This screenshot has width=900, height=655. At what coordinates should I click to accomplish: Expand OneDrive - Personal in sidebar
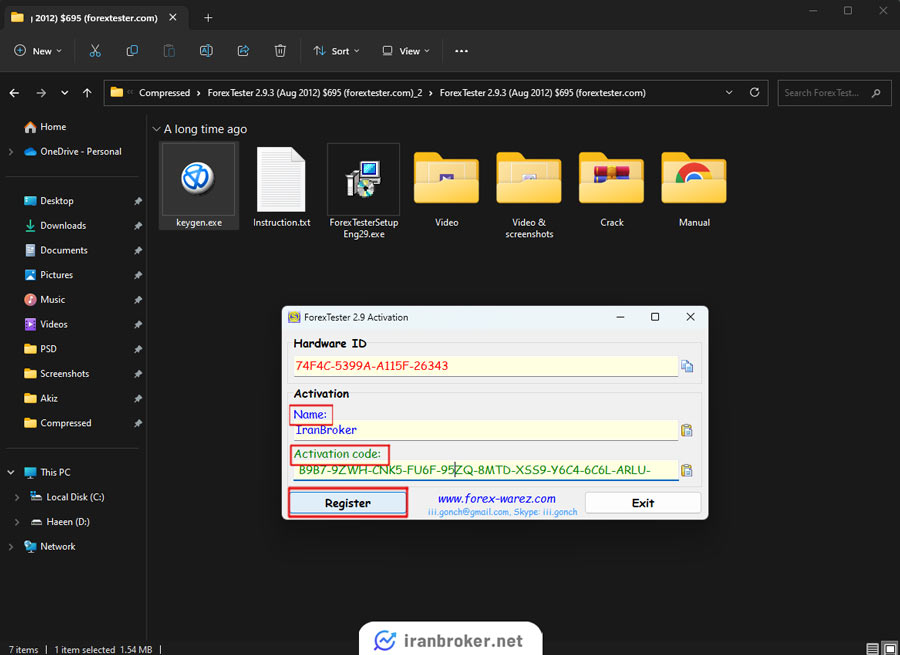(11, 152)
